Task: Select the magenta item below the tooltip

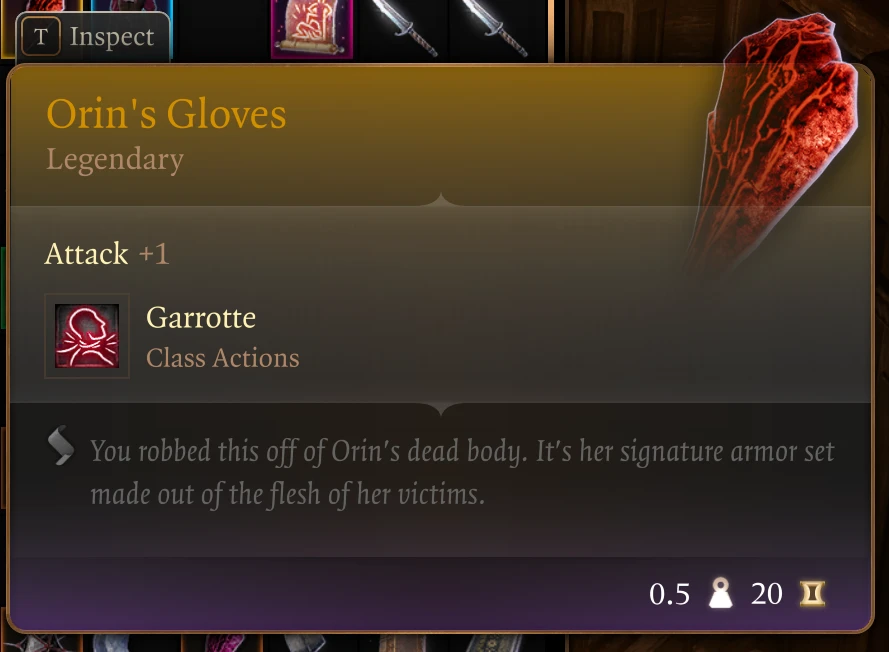Action: pos(223,643)
